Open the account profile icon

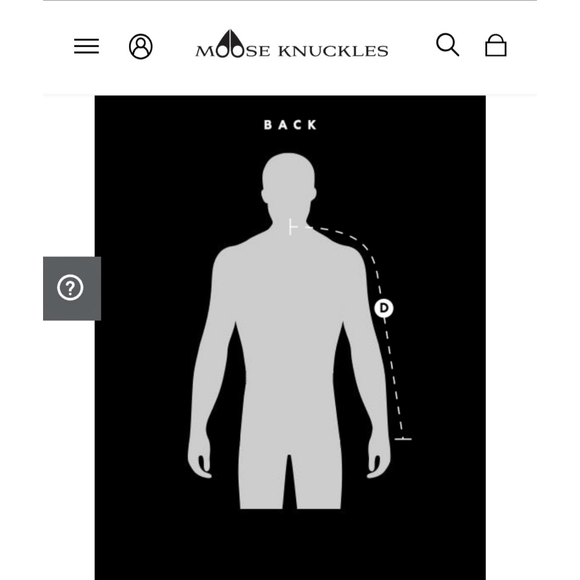pos(141,47)
